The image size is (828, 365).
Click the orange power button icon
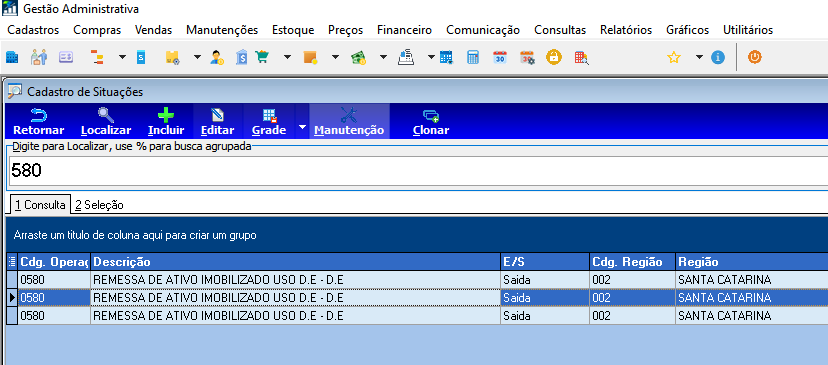(x=755, y=57)
